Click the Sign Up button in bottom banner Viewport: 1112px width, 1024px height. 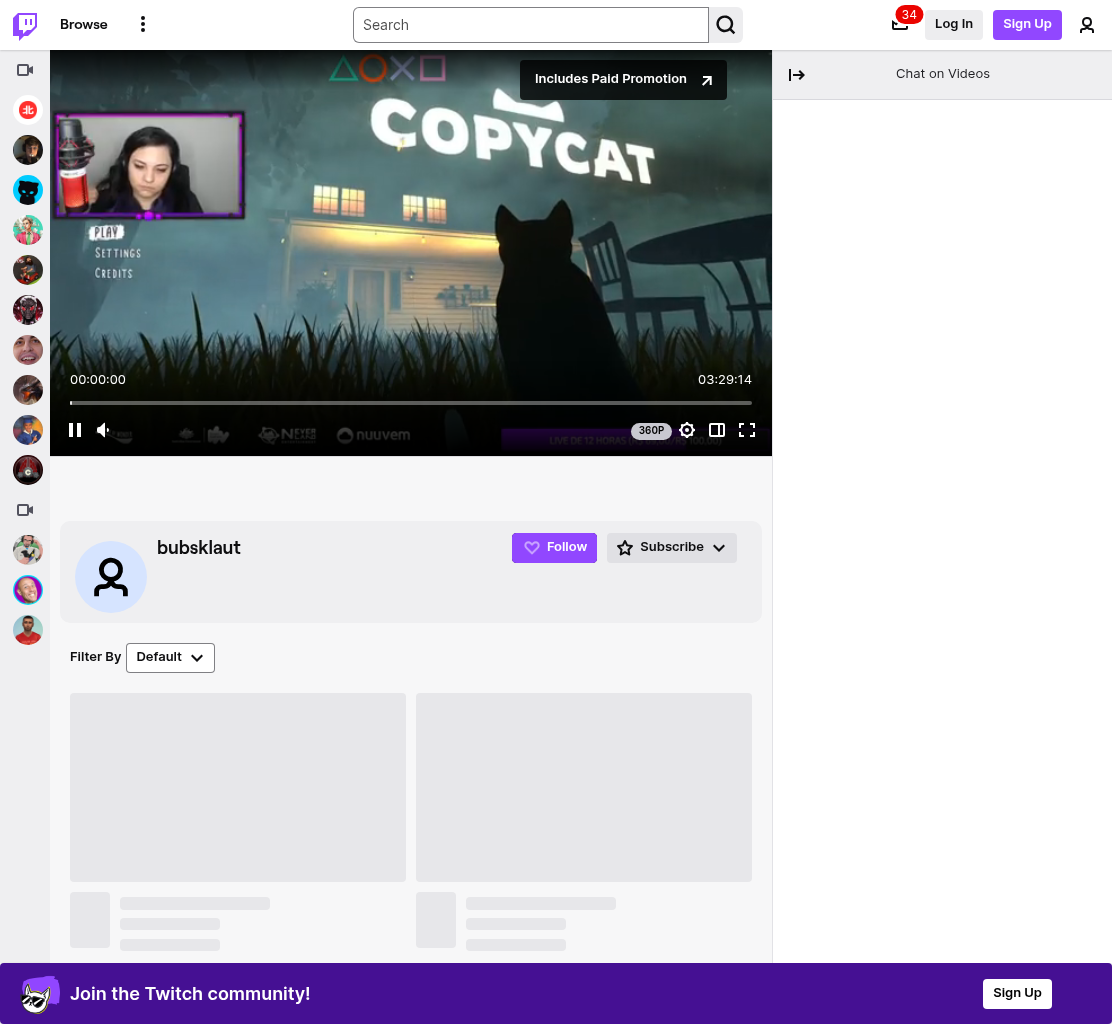(x=1017, y=993)
